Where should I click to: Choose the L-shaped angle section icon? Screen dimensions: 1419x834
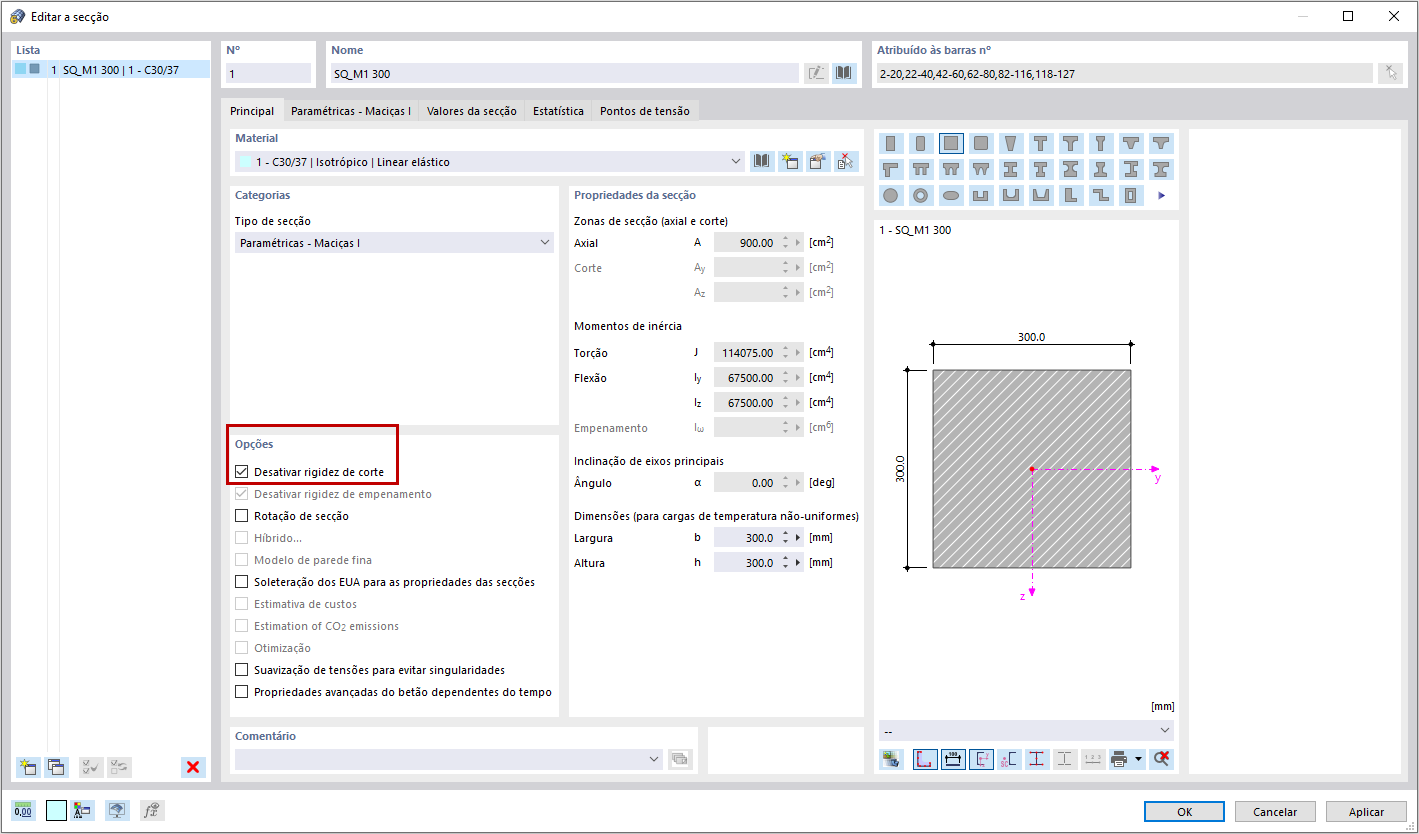(1071, 195)
